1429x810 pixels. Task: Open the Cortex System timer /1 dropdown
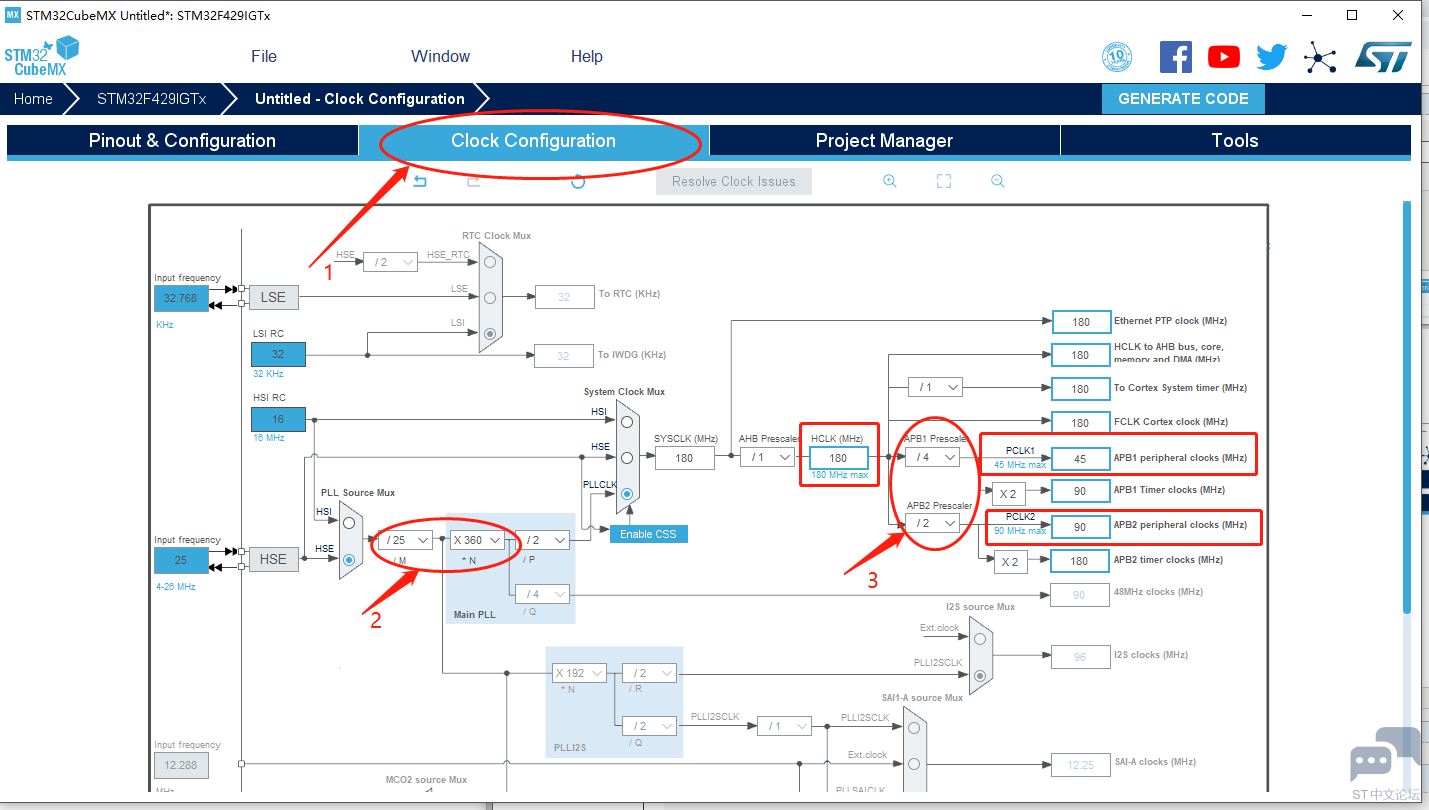pos(935,387)
